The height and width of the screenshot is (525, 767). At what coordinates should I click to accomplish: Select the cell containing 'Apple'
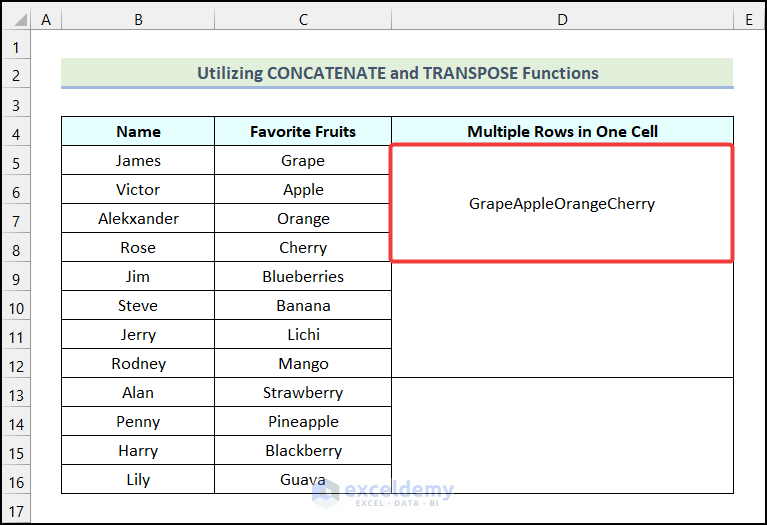click(303, 189)
